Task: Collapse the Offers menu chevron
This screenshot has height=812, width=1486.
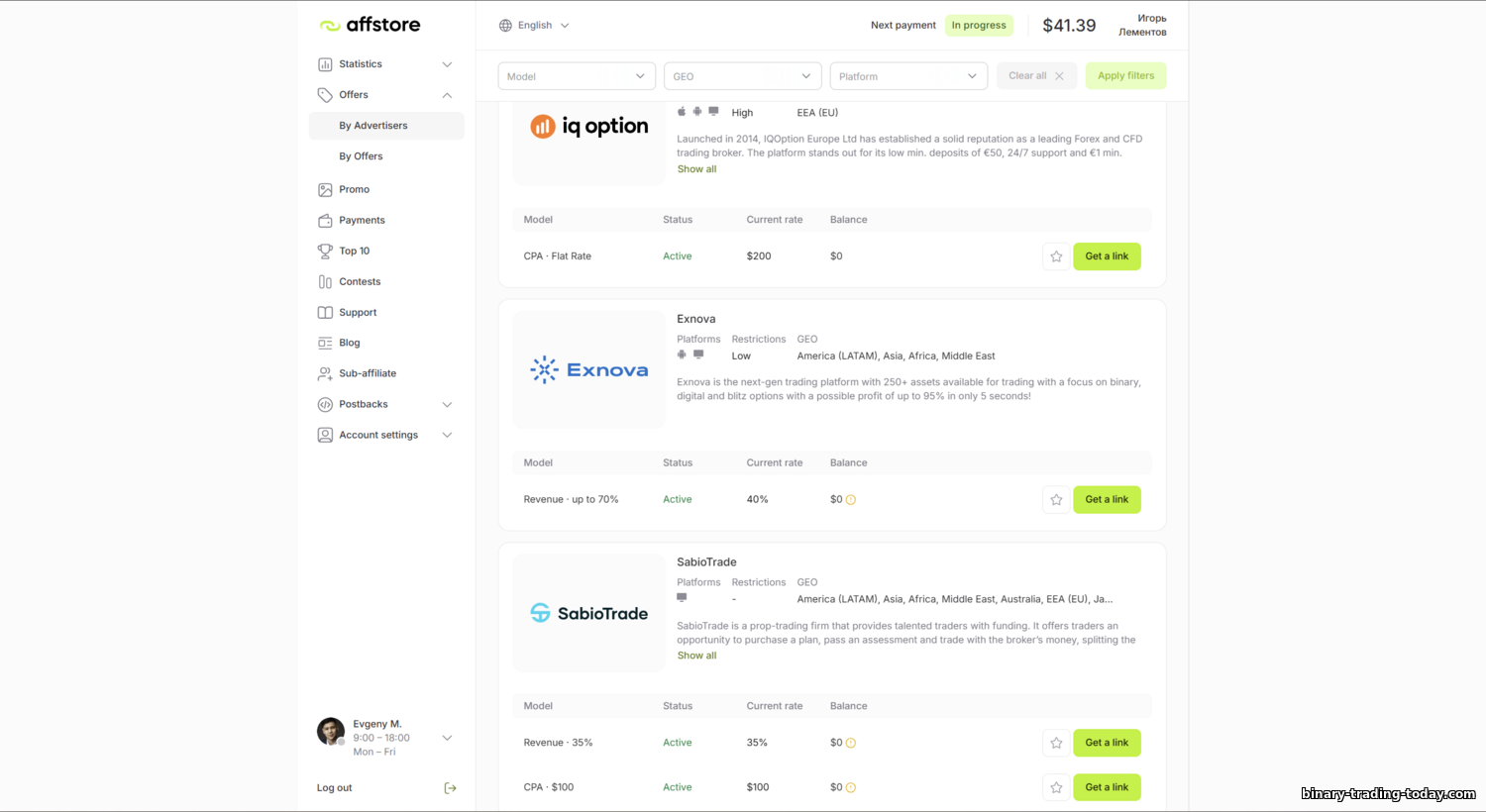Action: (x=447, y=95)
